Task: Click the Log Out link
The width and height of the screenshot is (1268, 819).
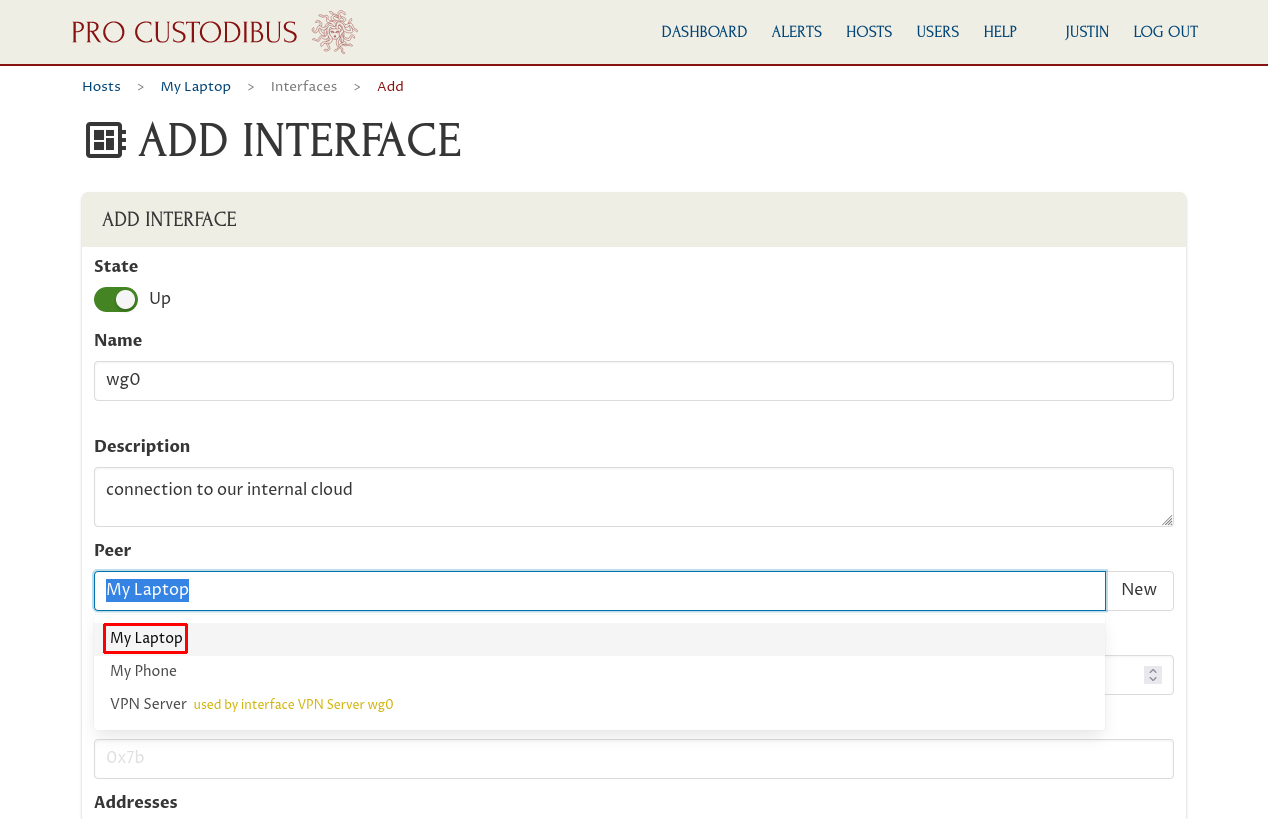Action: 1165,32
